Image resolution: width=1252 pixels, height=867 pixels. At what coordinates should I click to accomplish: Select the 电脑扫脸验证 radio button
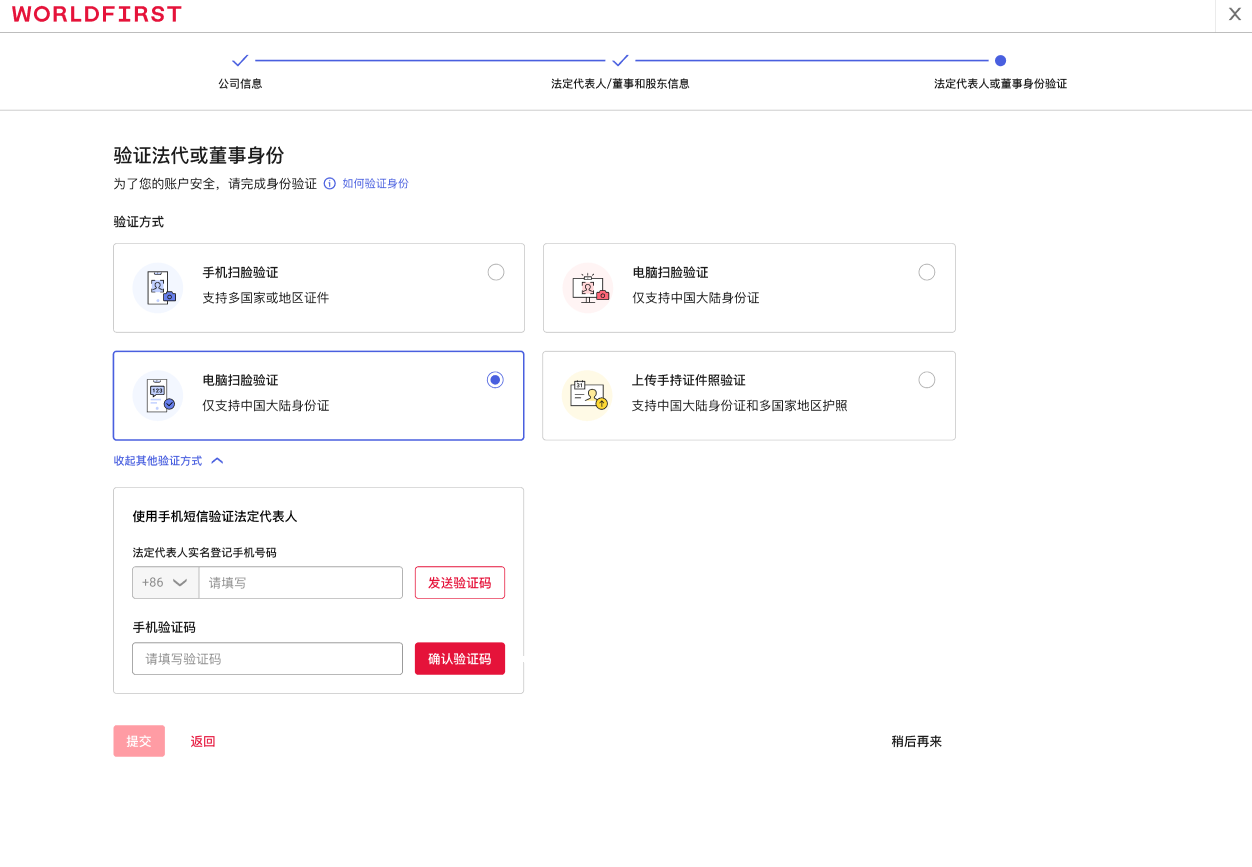point(494,380)
